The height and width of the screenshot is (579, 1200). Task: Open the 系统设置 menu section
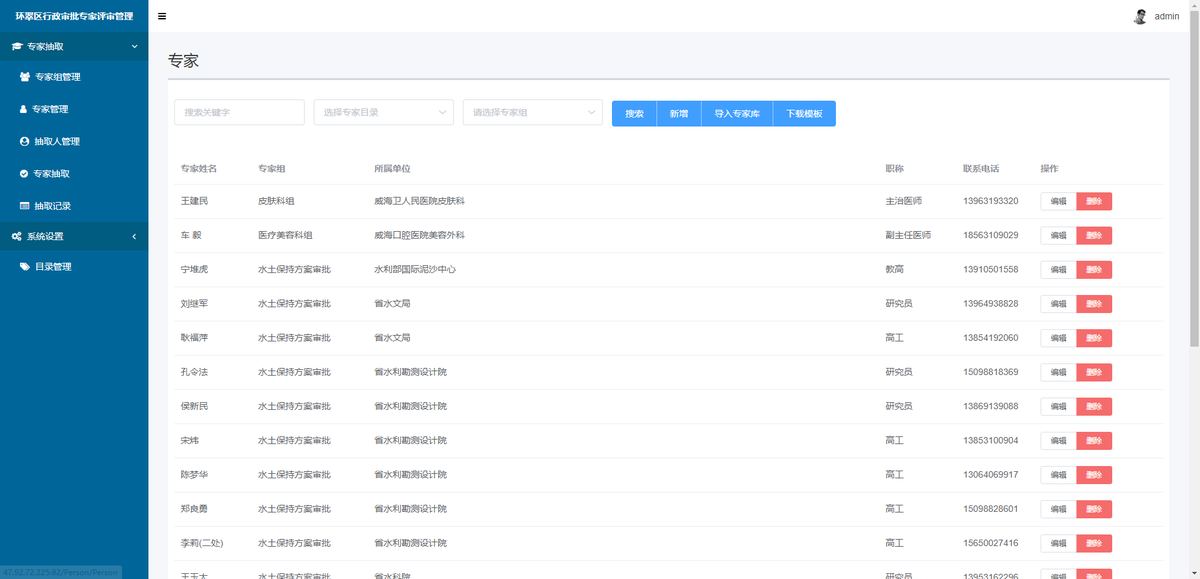tap(74, 236)
